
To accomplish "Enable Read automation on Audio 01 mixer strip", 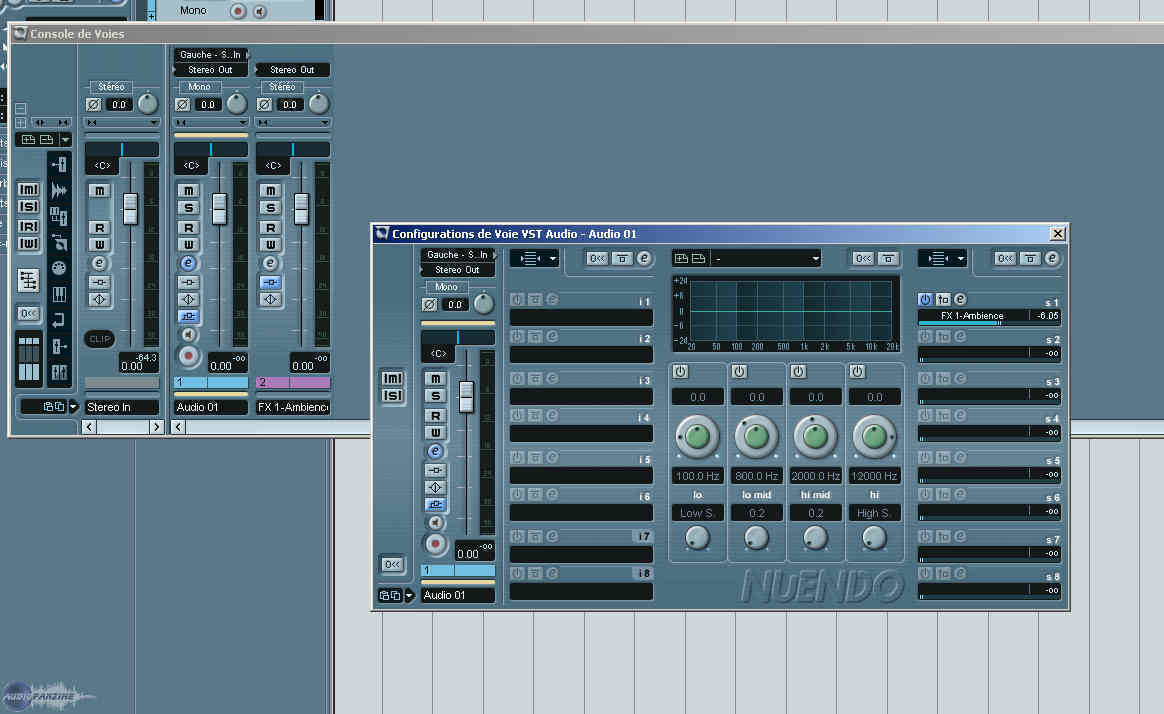I will 189,228.
